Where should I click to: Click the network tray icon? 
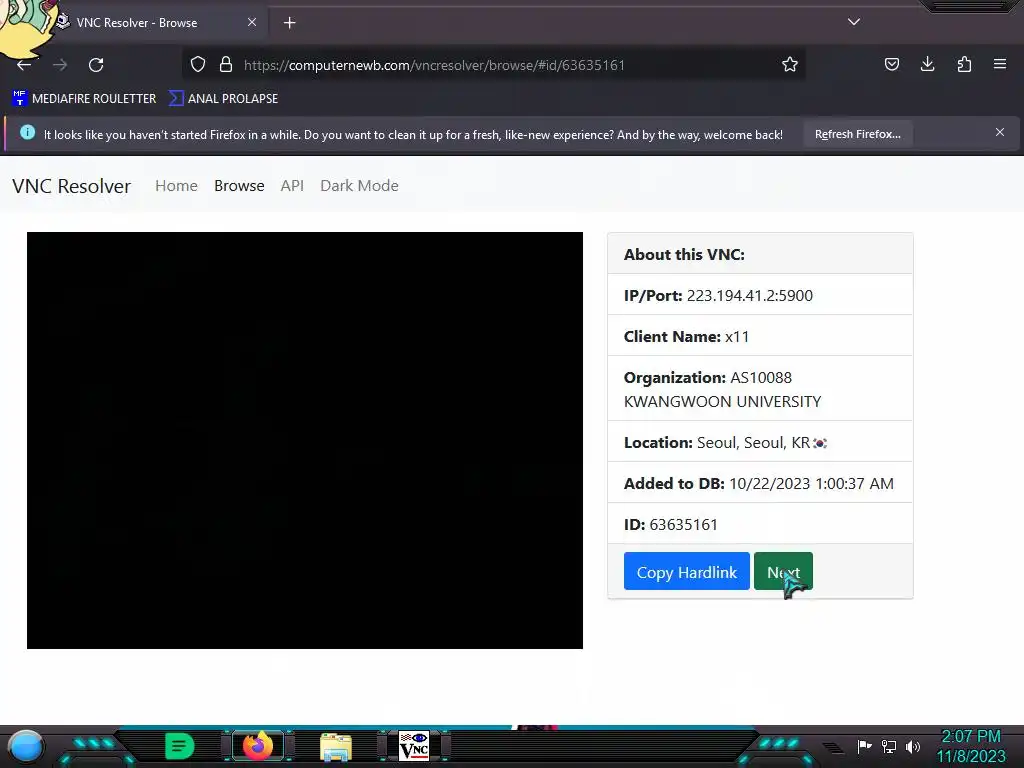coord(889,746)
